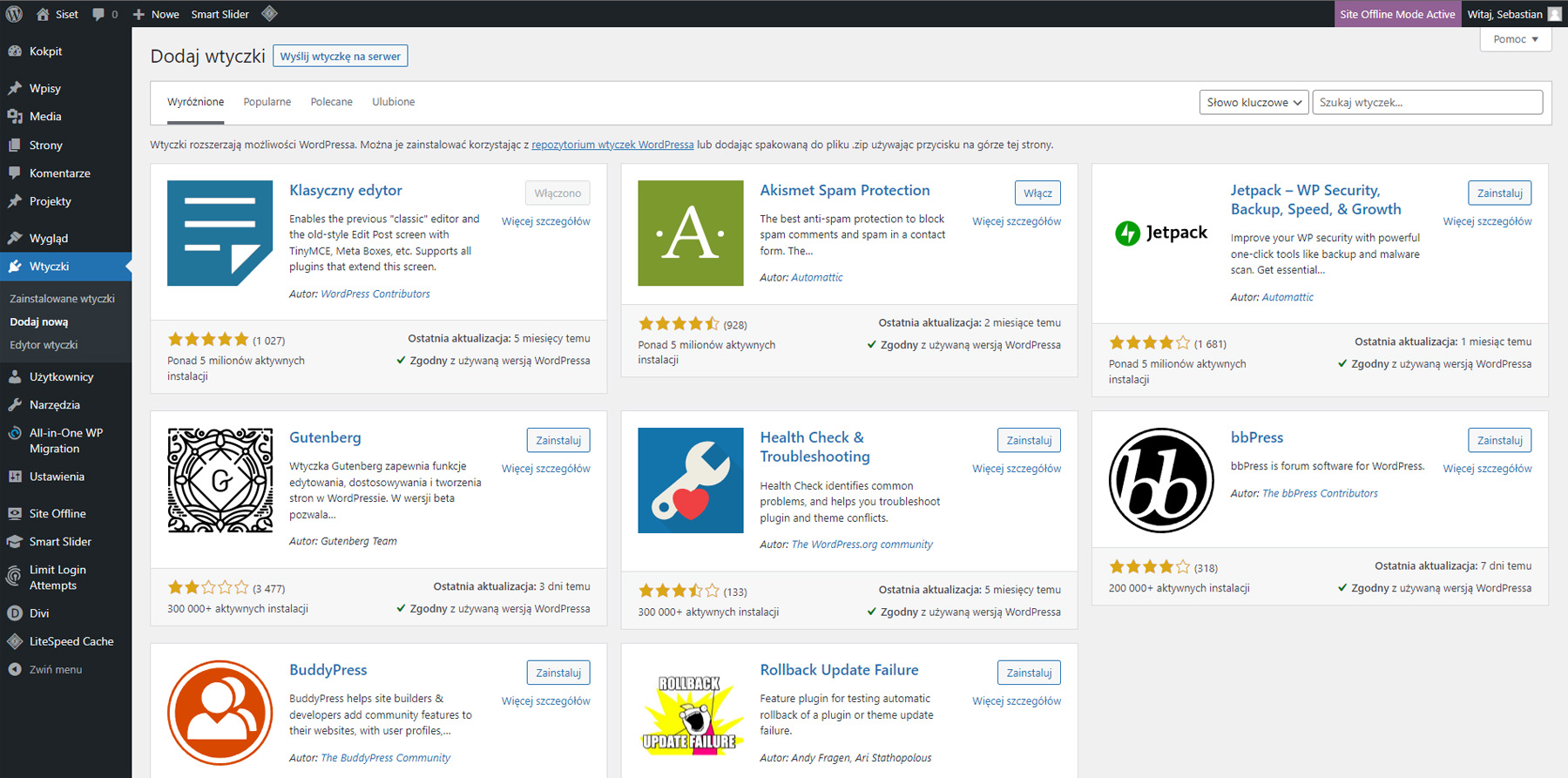
Task: Open the Projekty menu item
Action: point(65,201)
